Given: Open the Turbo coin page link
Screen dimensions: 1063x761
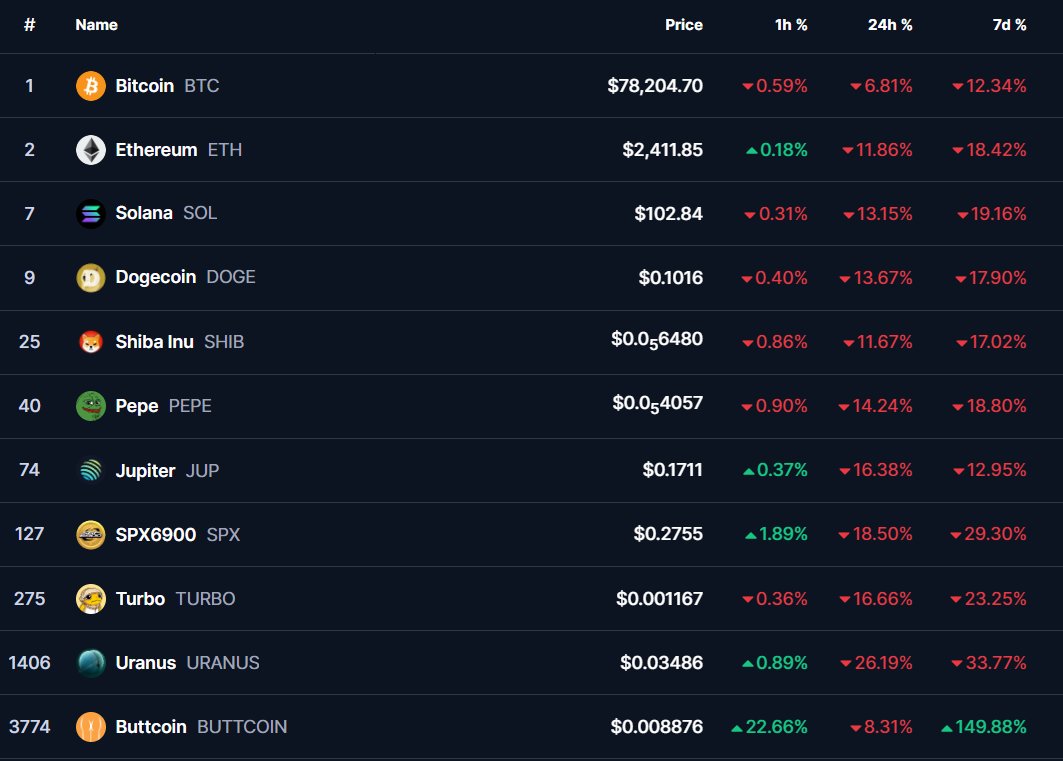Looking at the screenshot, I should coord(140,599).
